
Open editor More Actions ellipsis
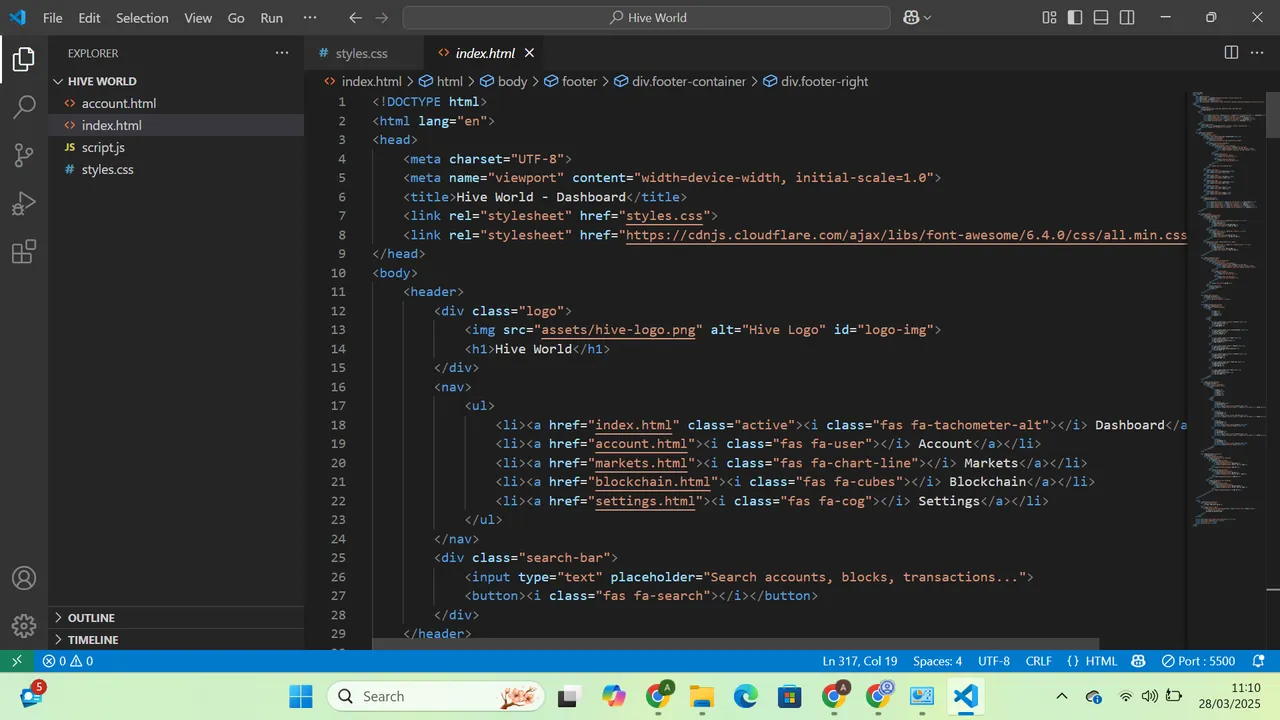click(1259, 53)
